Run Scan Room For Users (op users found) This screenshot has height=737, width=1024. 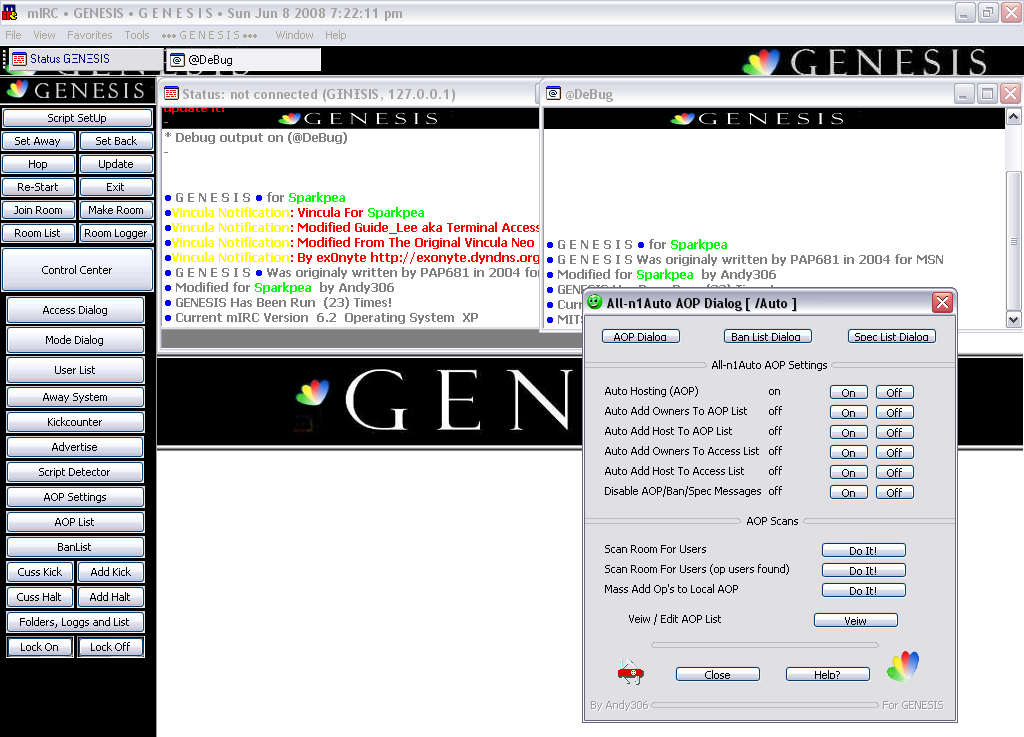(863, 571)
